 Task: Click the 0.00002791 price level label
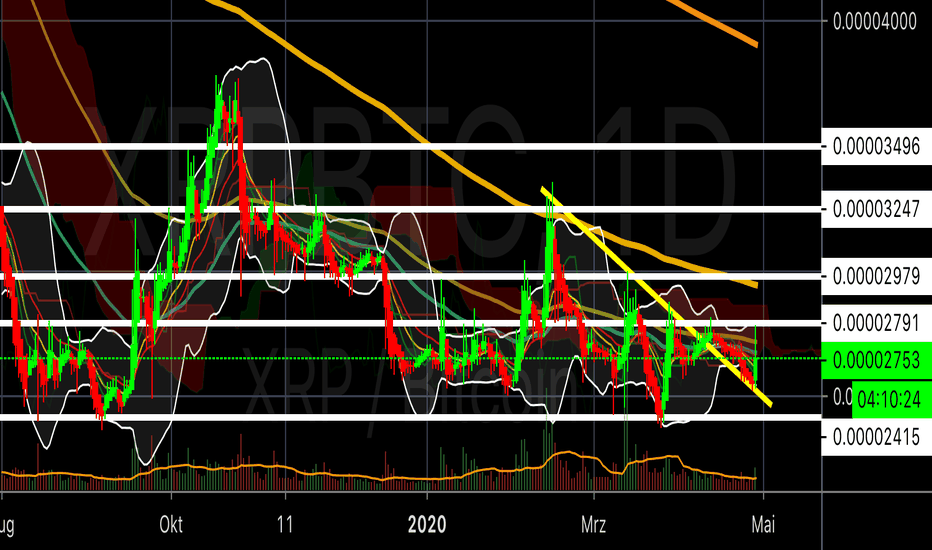(x=877, y=323)
